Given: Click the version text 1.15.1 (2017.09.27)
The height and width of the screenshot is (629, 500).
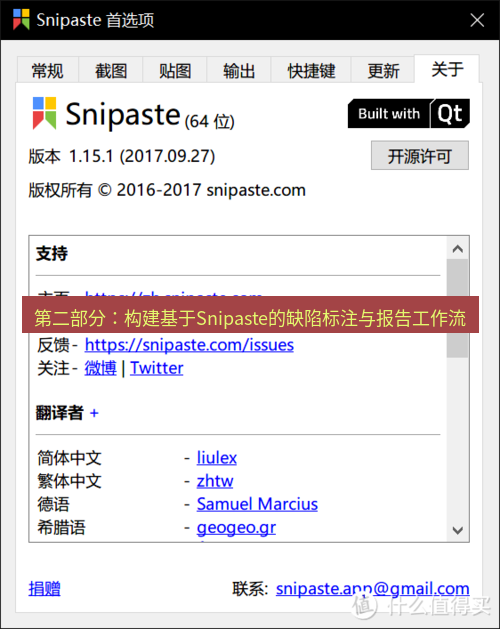Looking at the screenshot, I should coord(142,156).
